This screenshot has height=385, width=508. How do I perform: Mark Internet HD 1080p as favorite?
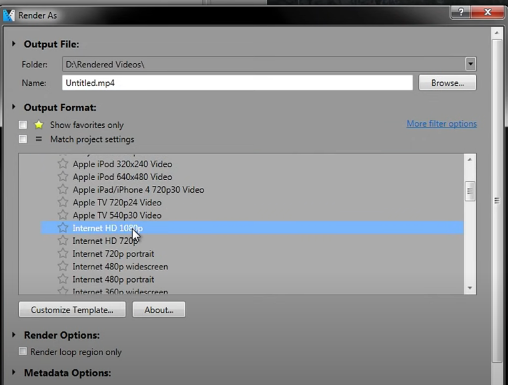point(63,228)
